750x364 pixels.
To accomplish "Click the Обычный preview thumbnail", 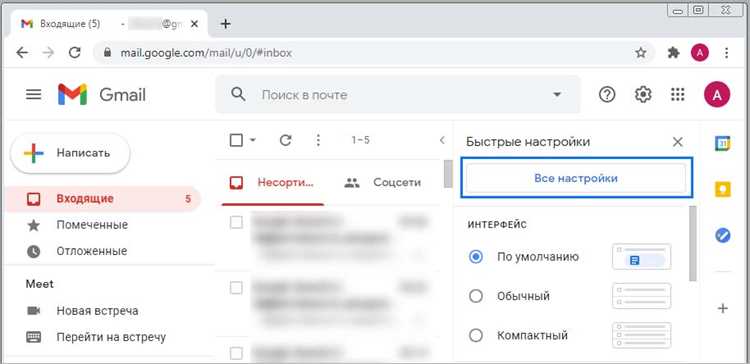I will pyautogui.click(x=641, y=297).
